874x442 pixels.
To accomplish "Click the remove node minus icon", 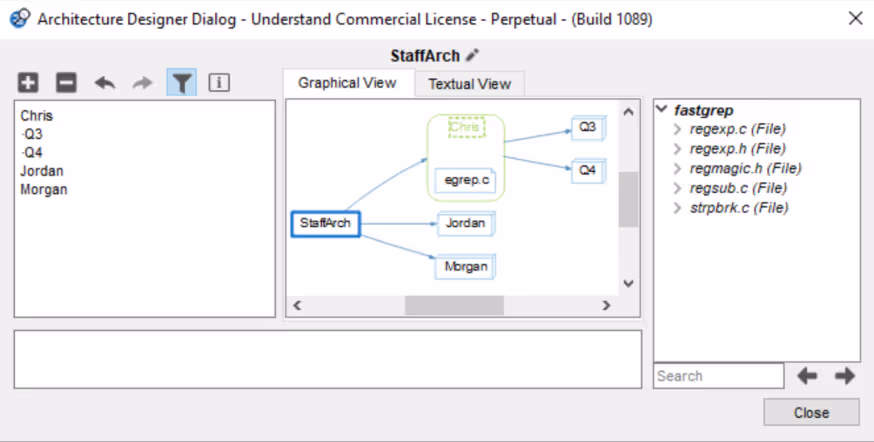I will tap(66, 82).
